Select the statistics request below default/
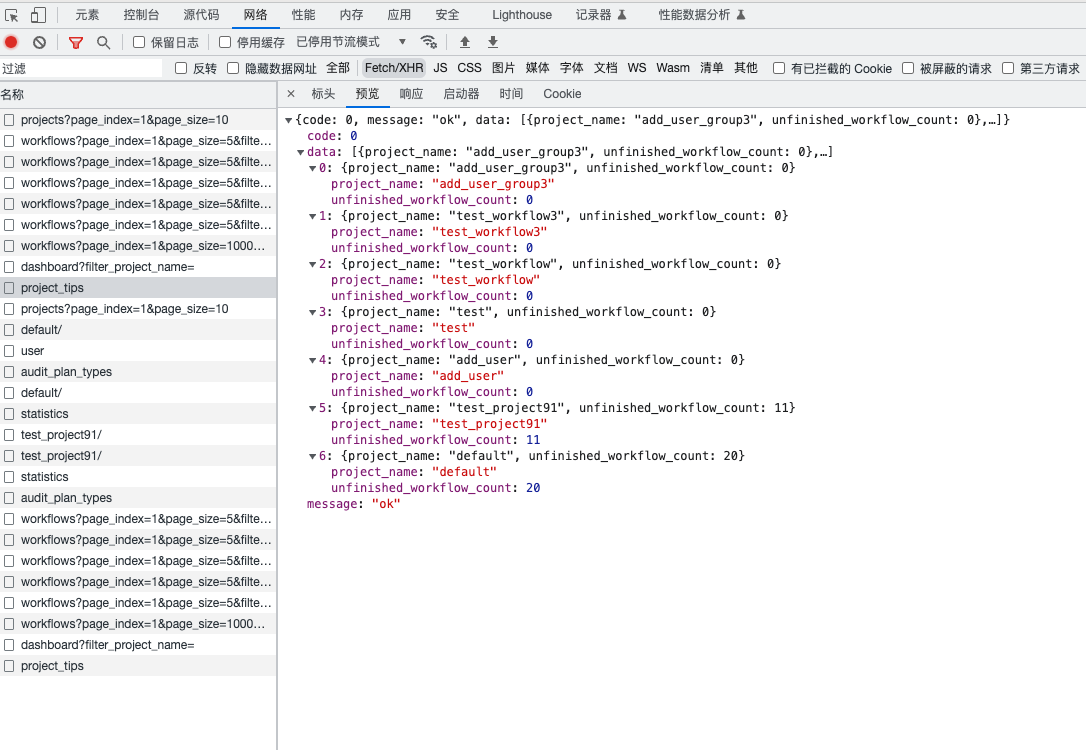The image size is (1086, 750). [138, 414]
